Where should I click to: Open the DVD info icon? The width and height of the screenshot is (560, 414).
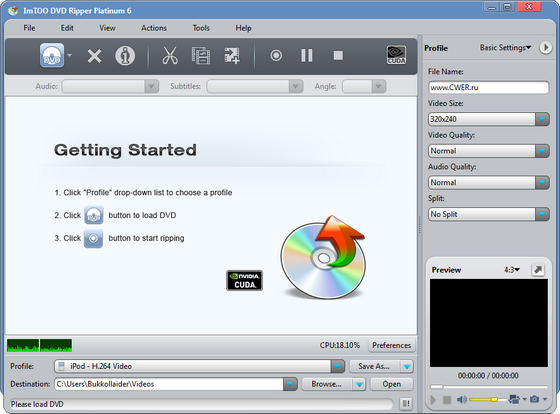coord(125,56)
